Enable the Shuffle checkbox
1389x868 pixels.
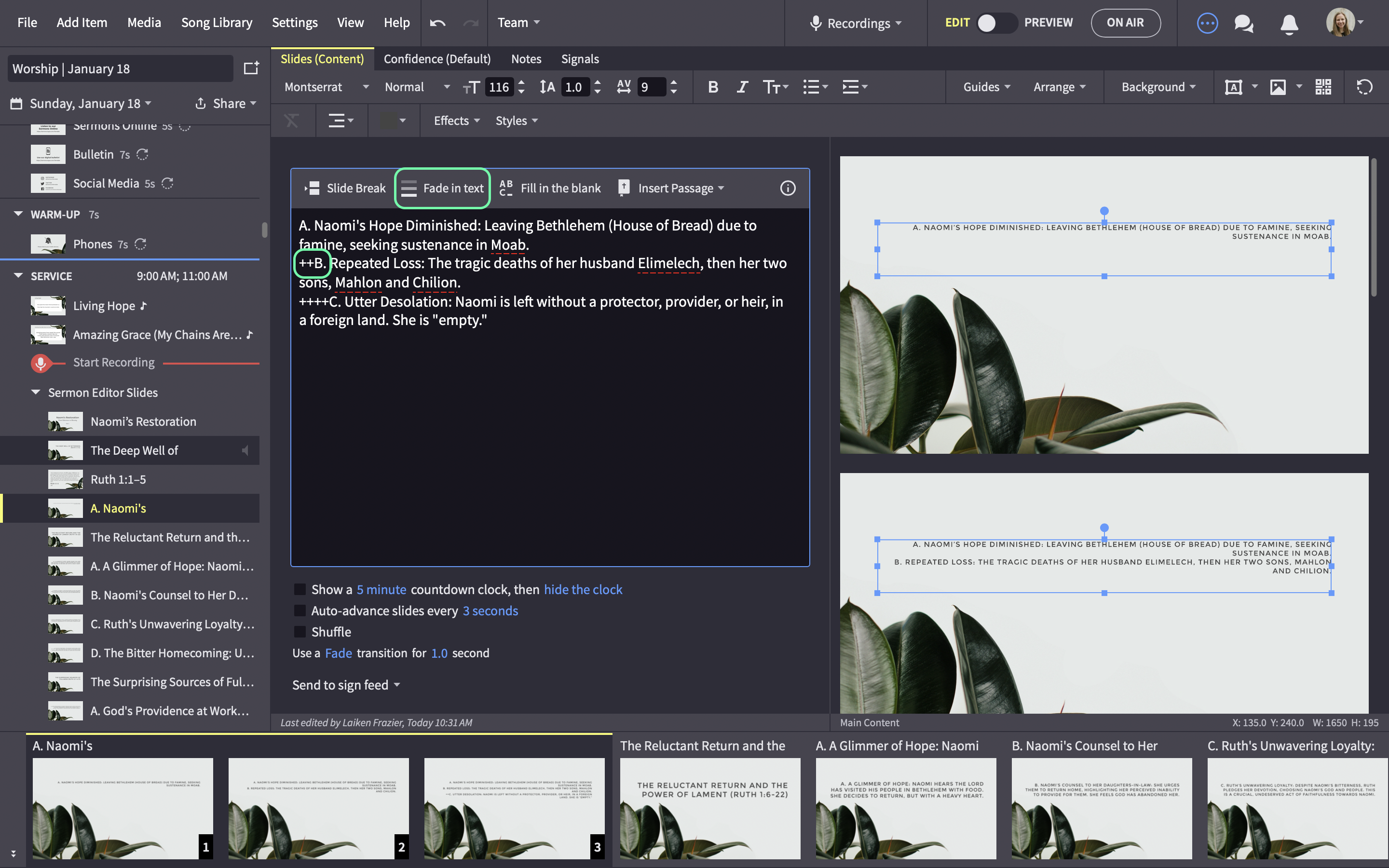coord(300,632)
